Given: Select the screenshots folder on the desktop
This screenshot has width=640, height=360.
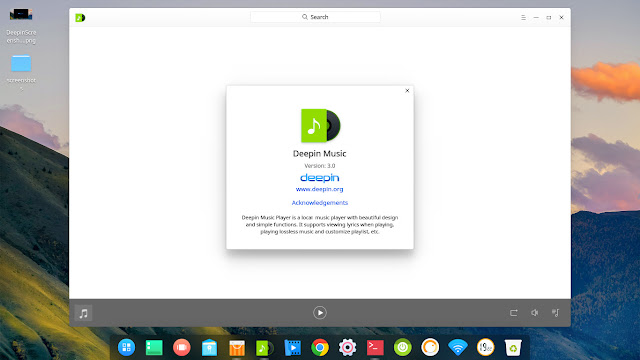Looking at the screenshot, I should coord(21,73).
